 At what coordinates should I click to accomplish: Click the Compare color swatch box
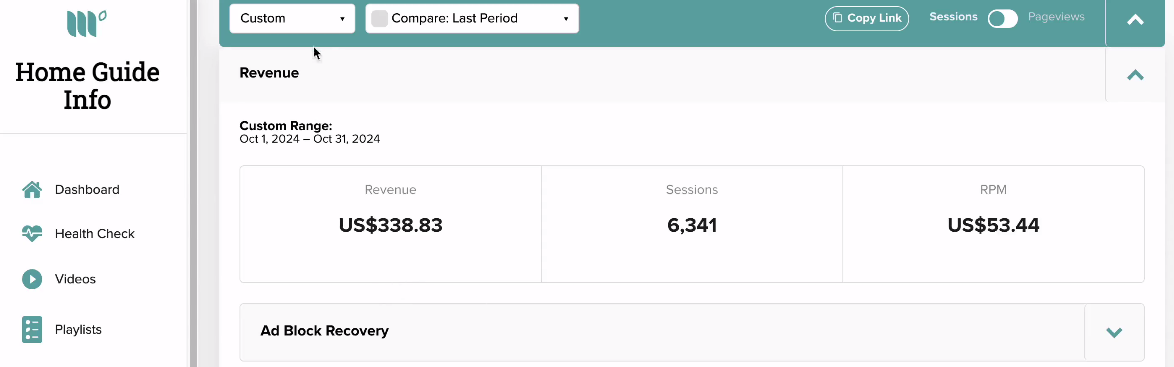click(380, 19)
